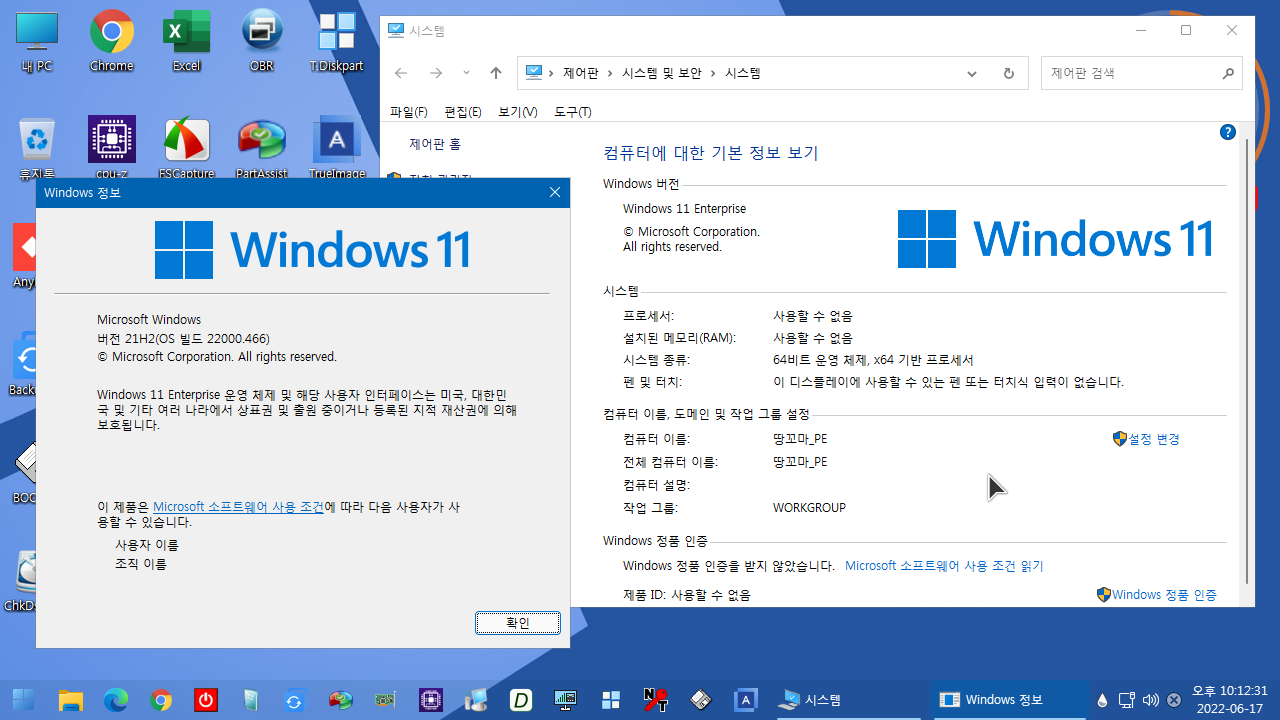Close the Windows 정보 dialog
1280x720 pixels.
(555, 192)
